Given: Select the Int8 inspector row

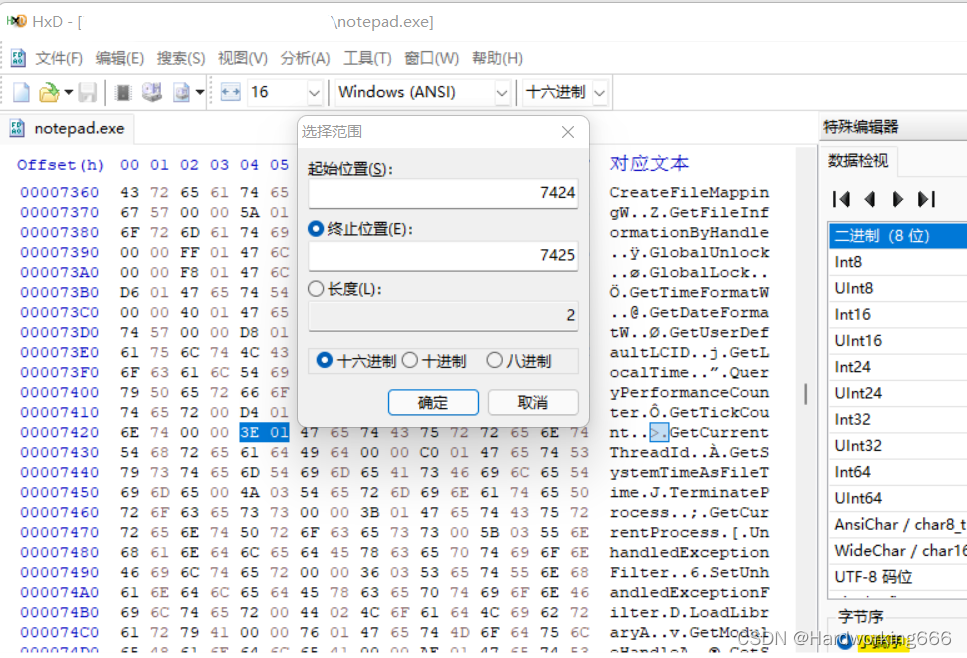Looking at the screenshot, I should point(898,262).
